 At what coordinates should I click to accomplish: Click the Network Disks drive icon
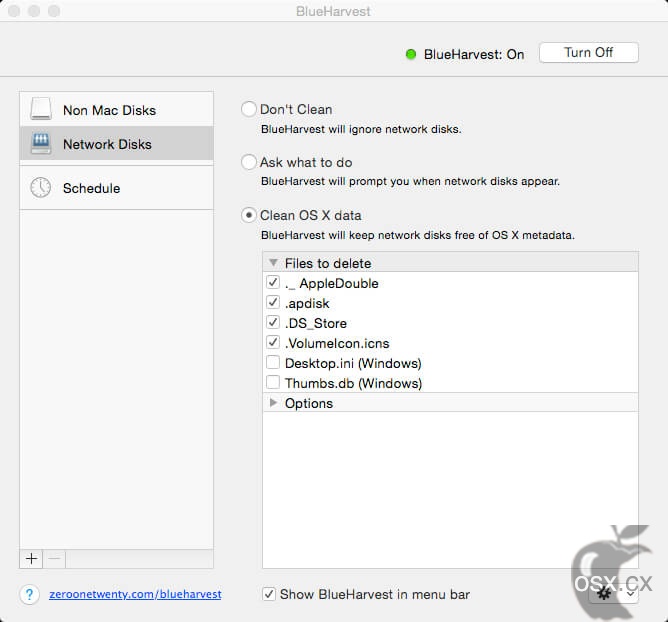pyautogui.click(x=41, y=144)
